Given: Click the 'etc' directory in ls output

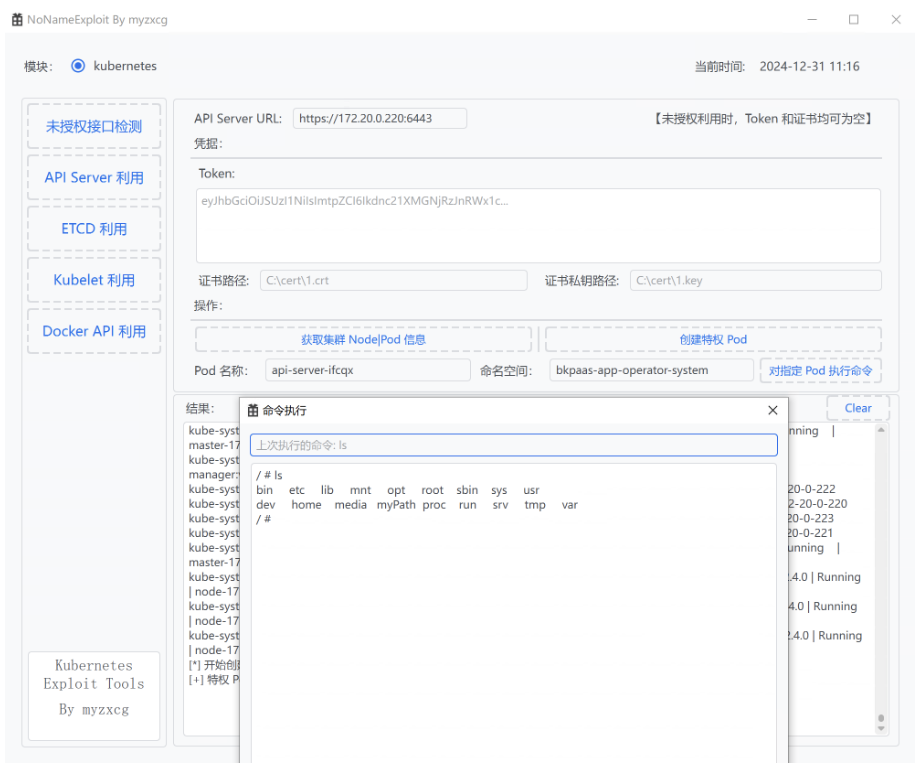Looking at the screenshot, I should pyautogui.click(x=297, y=490).
